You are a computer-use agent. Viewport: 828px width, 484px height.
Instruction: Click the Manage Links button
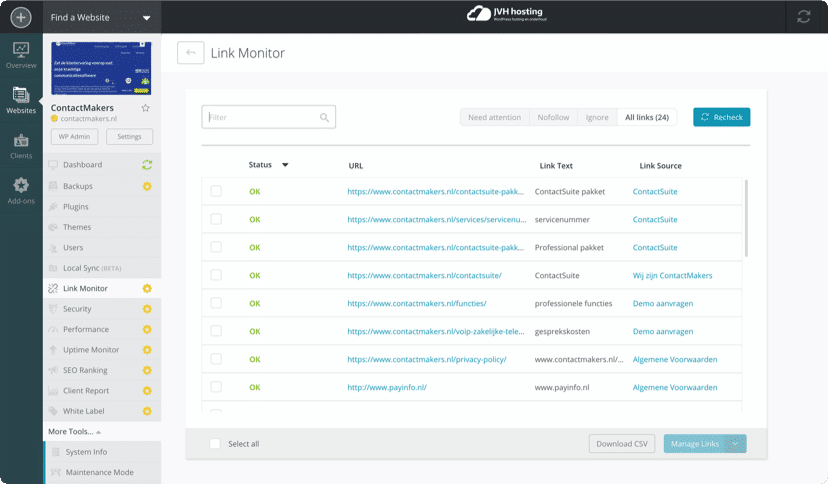(695, 444)
